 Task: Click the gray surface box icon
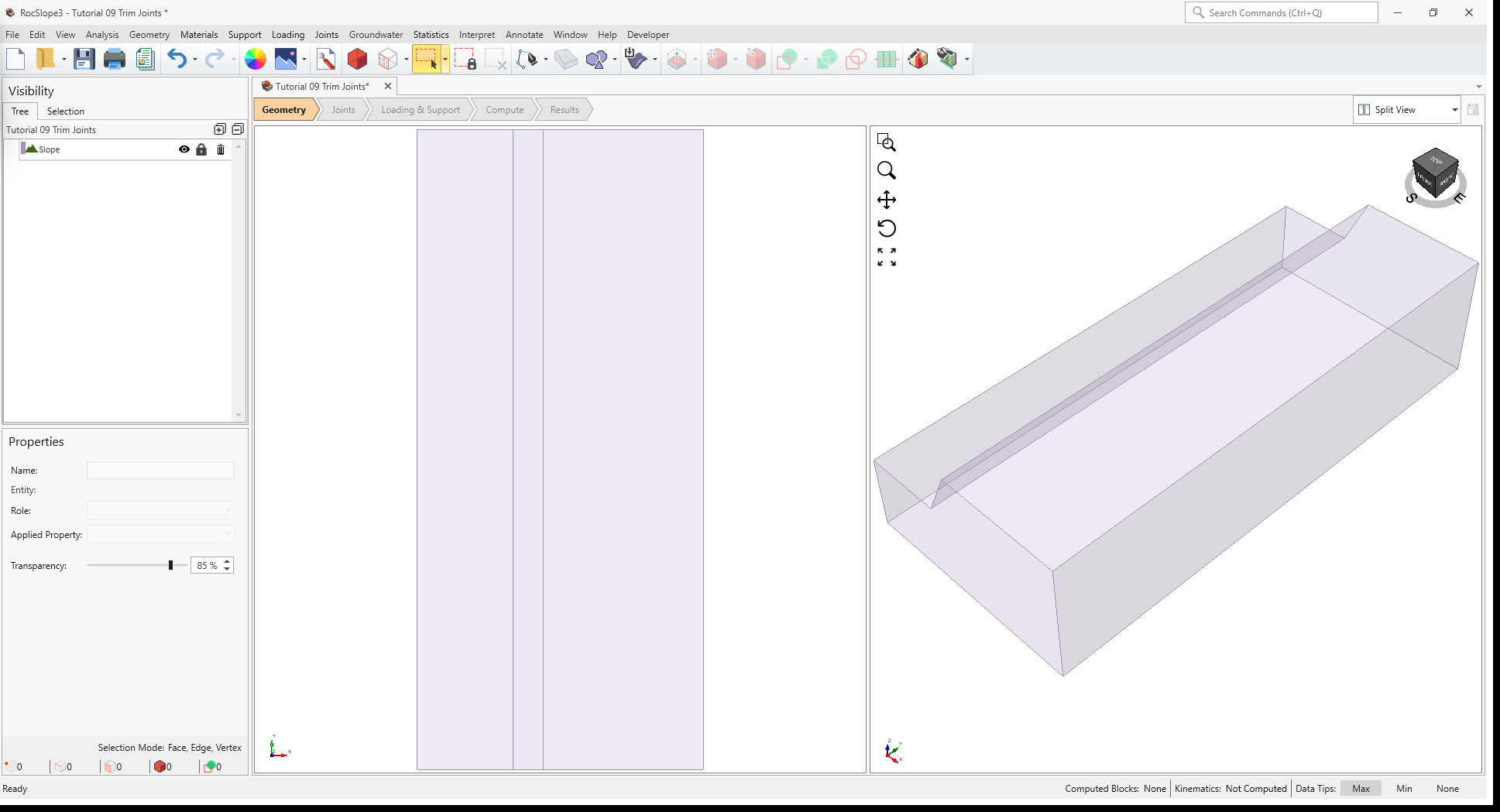[x=566, y=59]
